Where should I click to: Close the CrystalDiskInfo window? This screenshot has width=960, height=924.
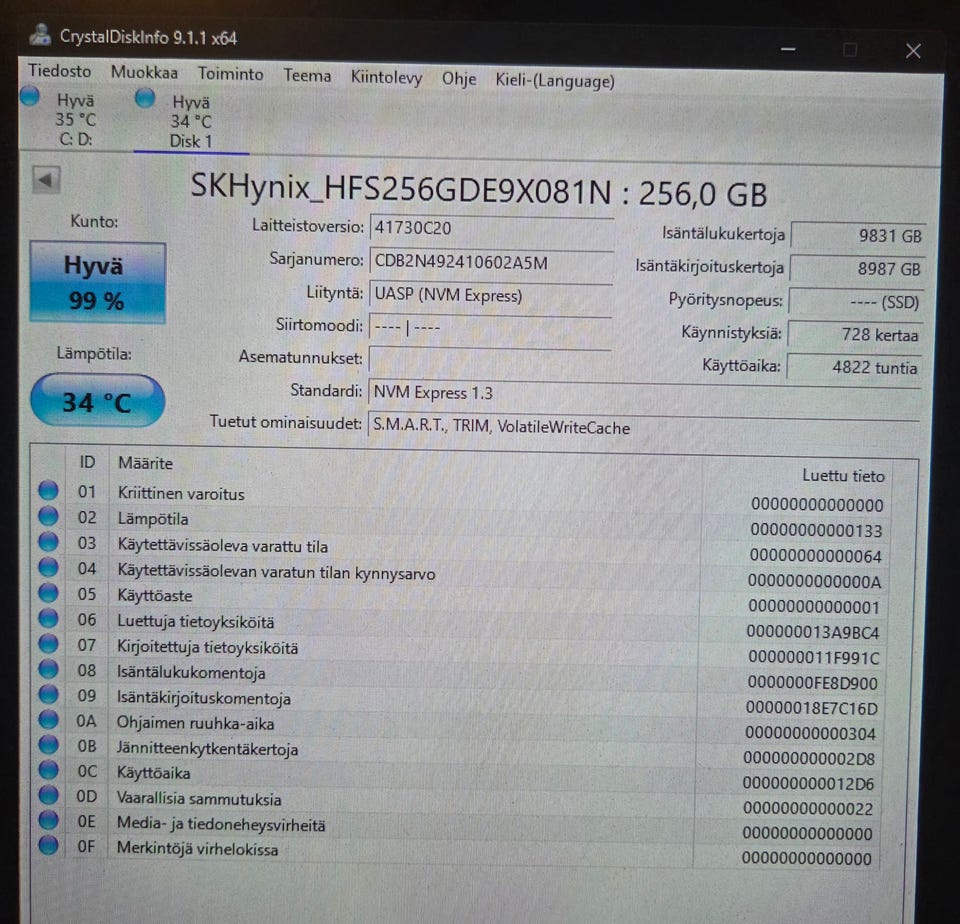pyautogui.click(x=913, y=51)
